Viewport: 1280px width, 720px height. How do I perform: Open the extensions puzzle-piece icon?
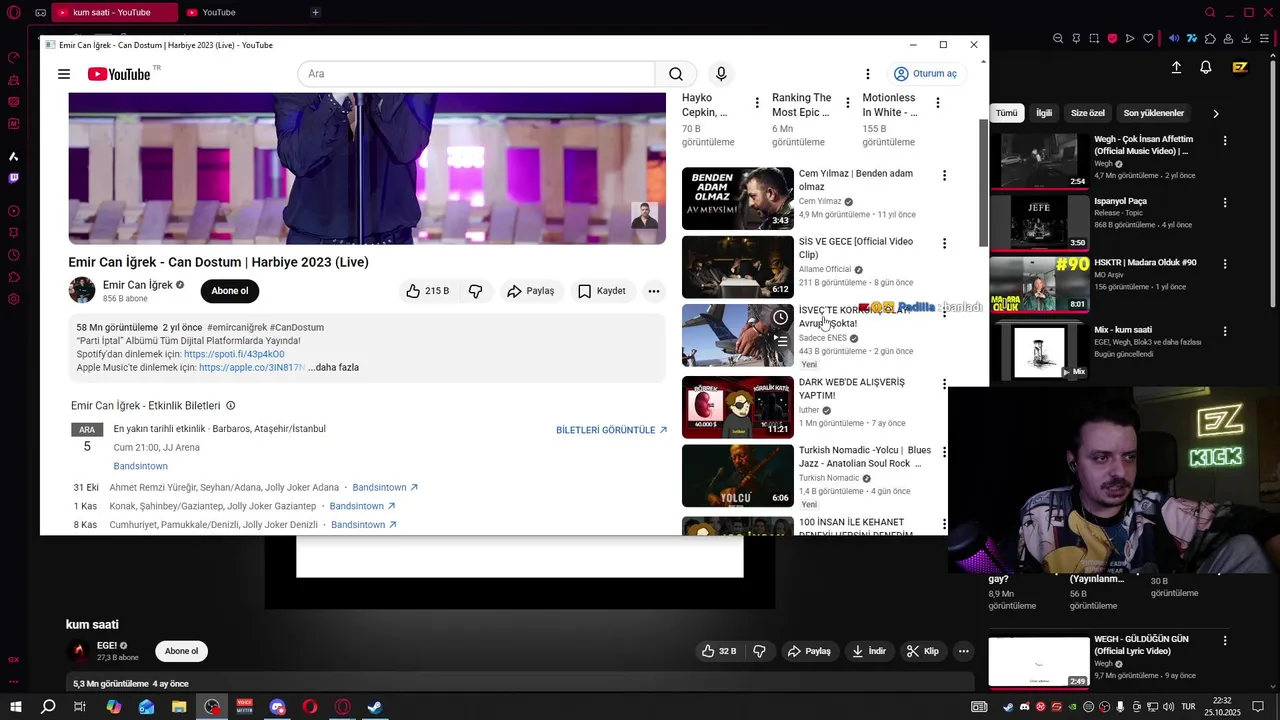pyautogui.click(x=1210, y=39)
